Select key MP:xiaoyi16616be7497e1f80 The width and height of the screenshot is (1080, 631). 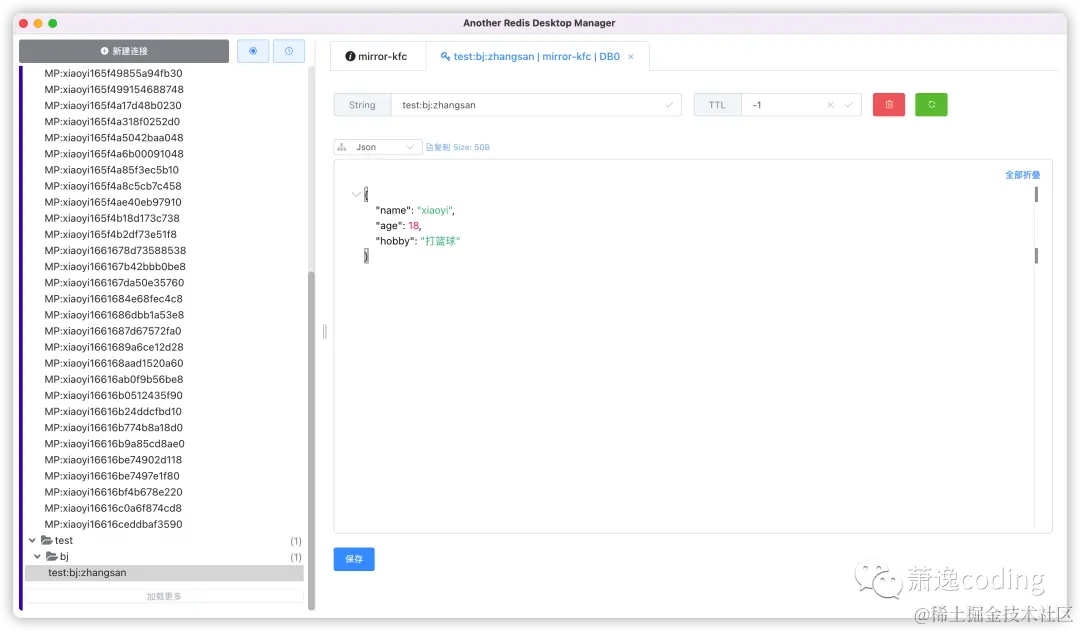click(112, 476)
